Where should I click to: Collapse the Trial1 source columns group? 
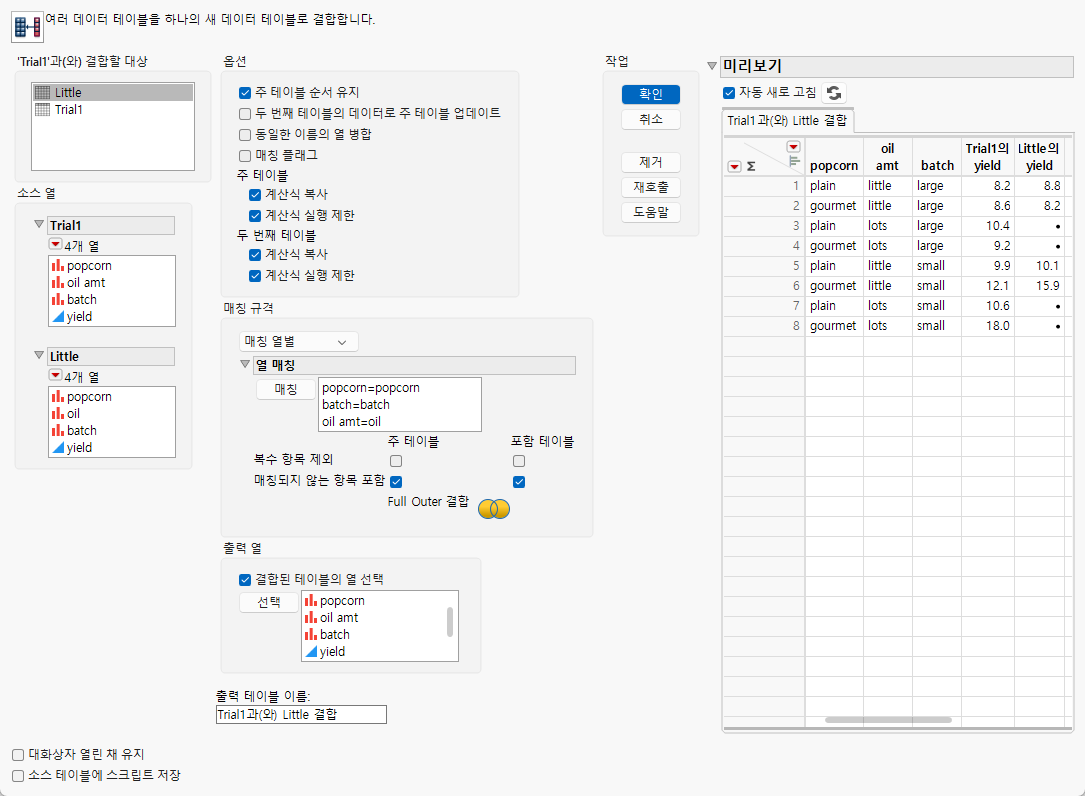pos(39,224)
